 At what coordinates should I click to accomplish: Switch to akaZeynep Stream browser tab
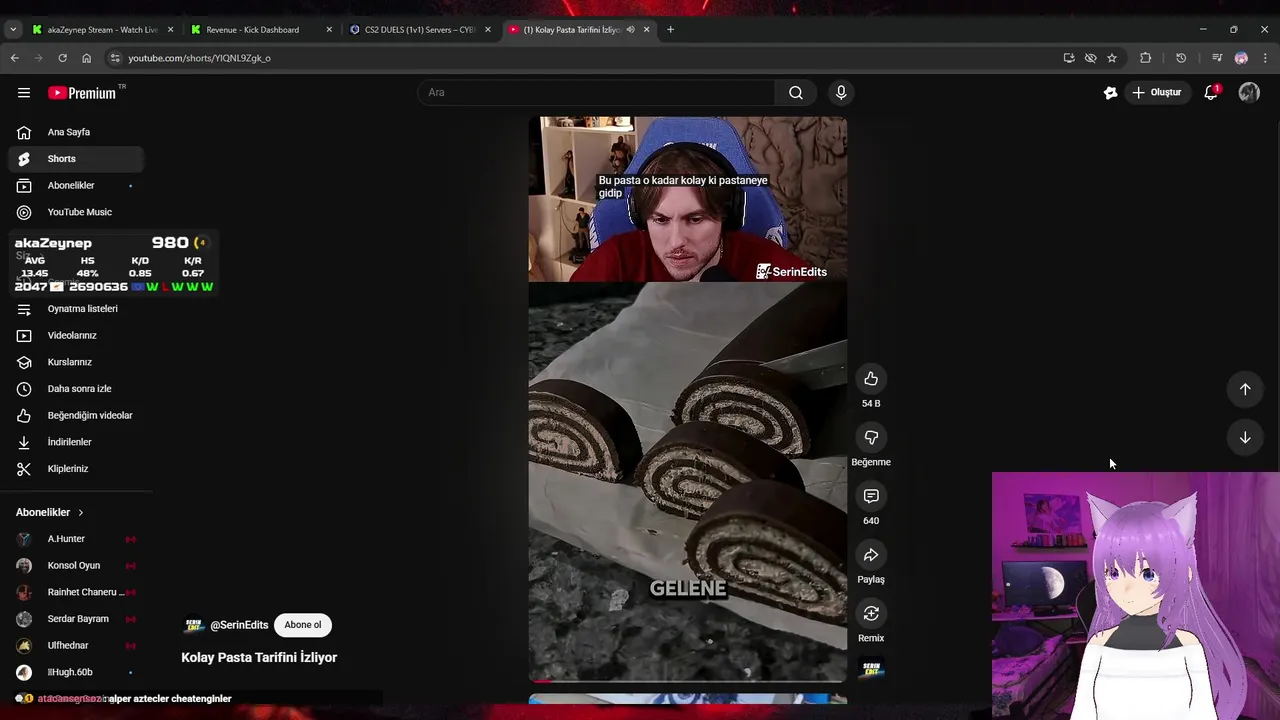102,30
